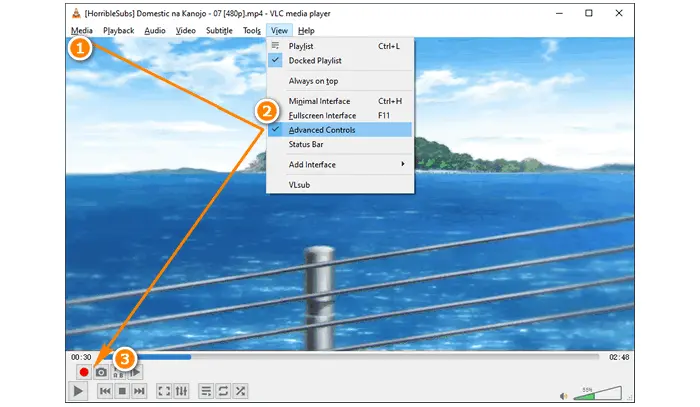700x407 pixels.
Task: Click the red Record button
Action: pos(83,372)
